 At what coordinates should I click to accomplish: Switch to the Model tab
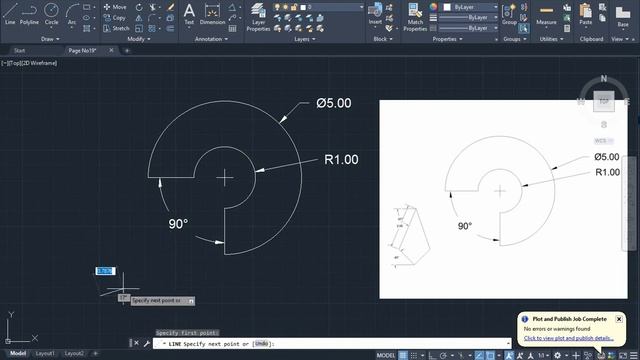pyautogui.click(x=18, y=353)
